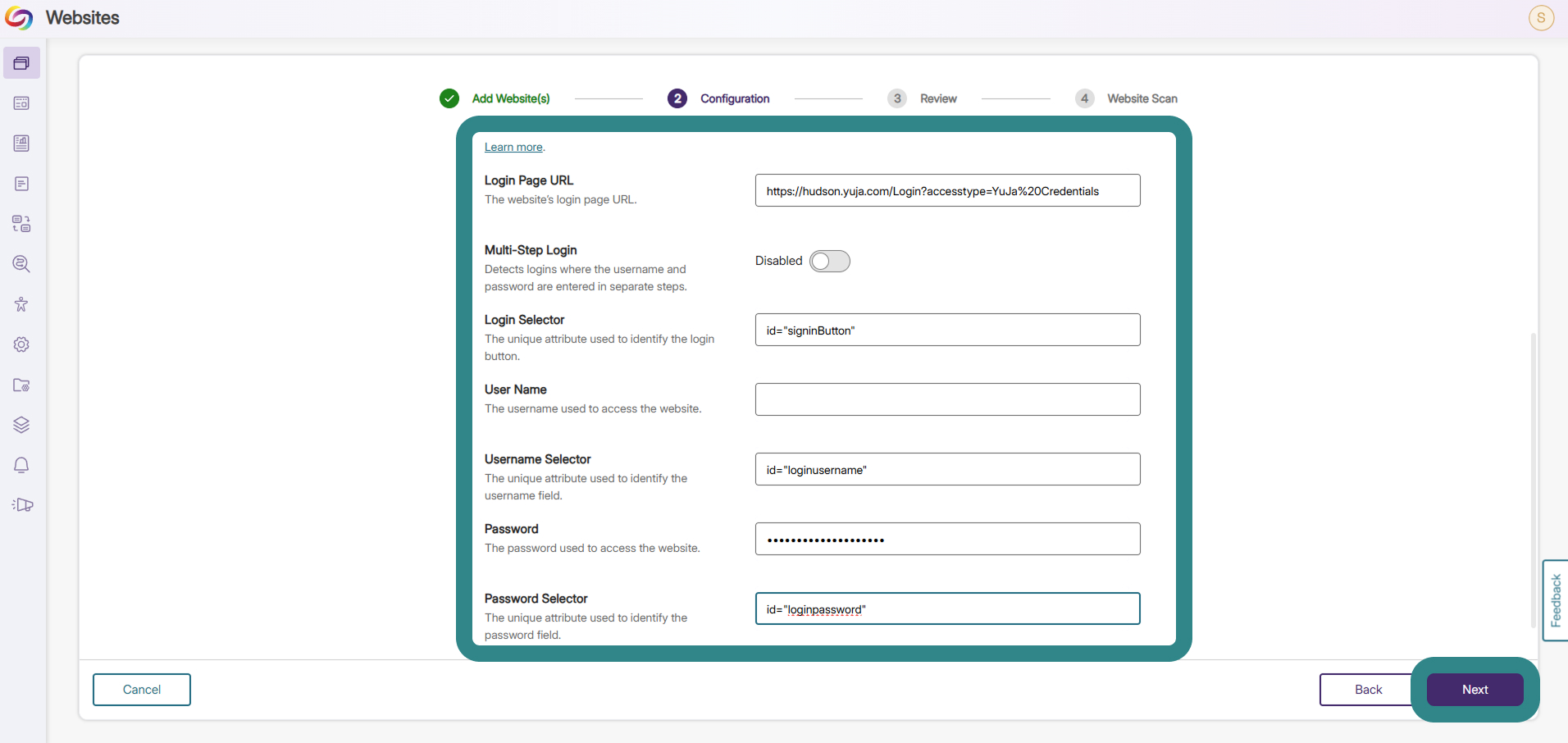This screenshot has height=743, width=1568.
Task: Click the Next button
Action: pos(1475,690)
